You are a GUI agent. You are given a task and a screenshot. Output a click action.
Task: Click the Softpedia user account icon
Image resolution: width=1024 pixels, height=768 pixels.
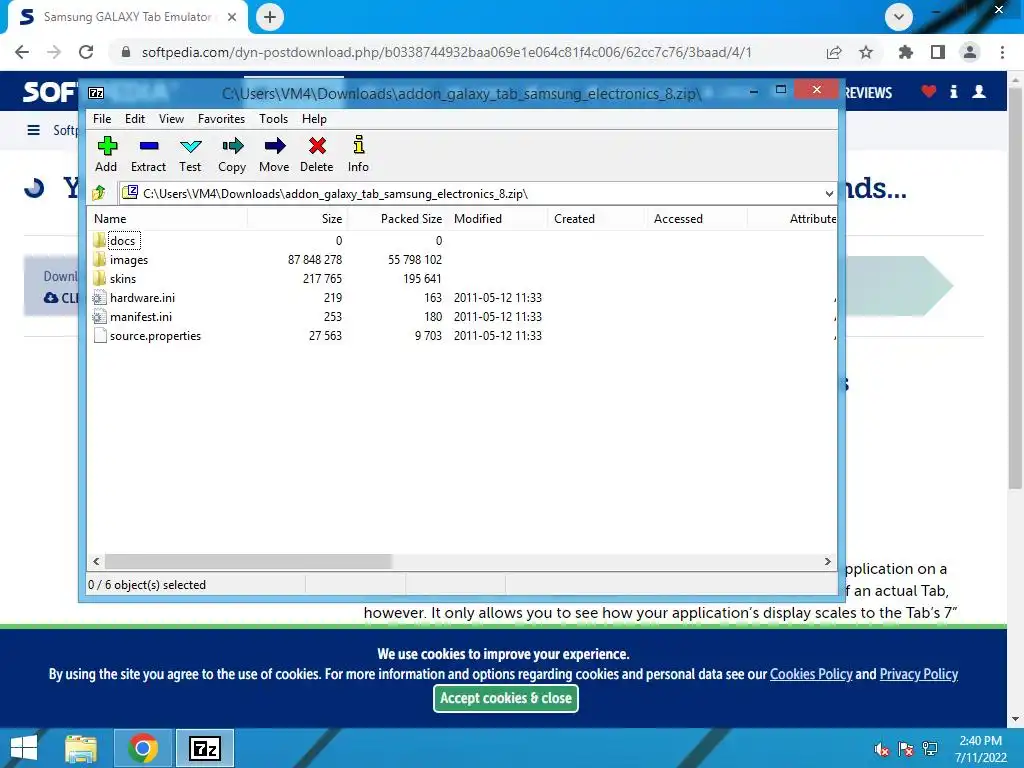tap(979, 91)
